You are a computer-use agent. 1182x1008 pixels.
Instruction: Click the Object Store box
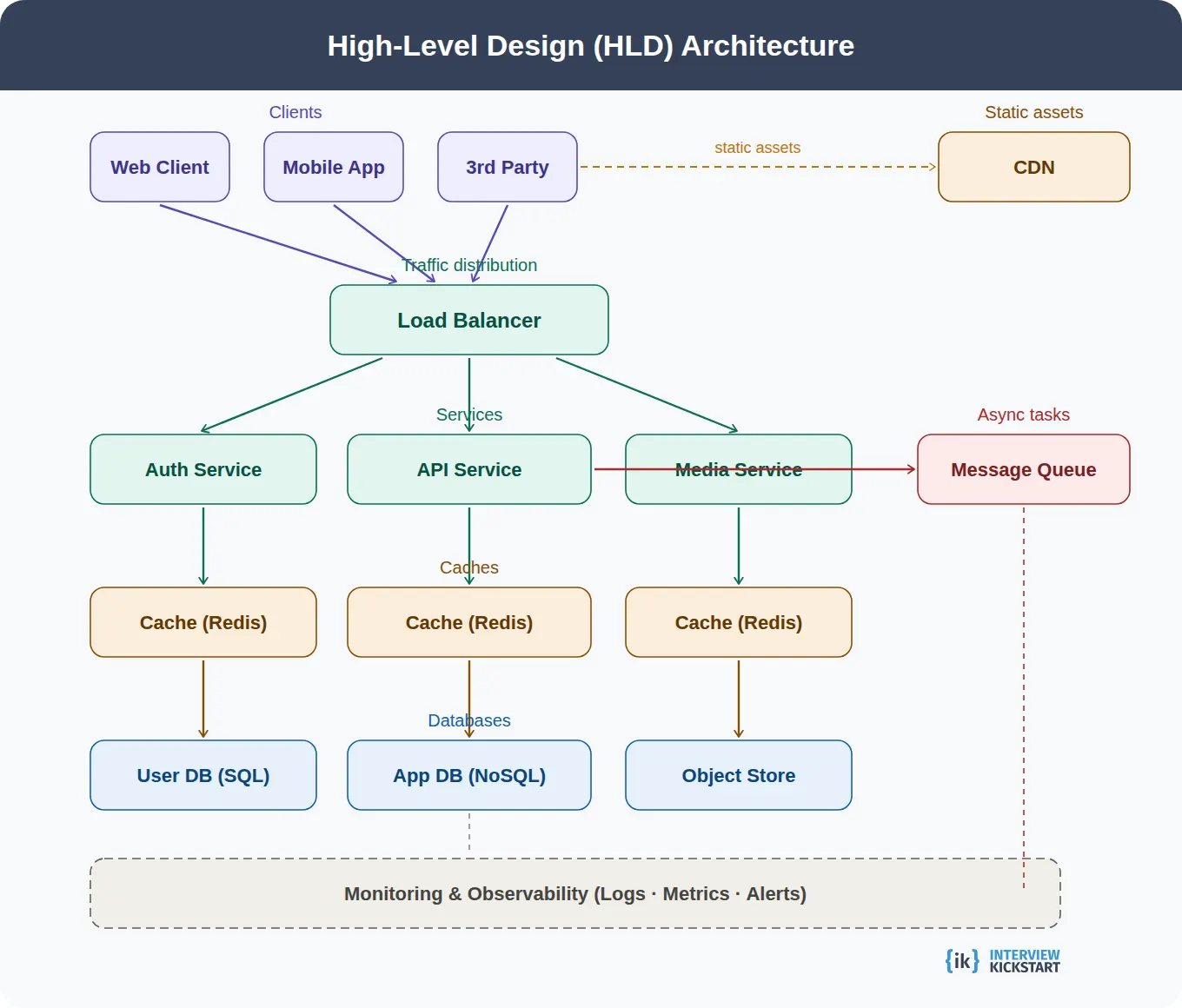click(738, 775)
